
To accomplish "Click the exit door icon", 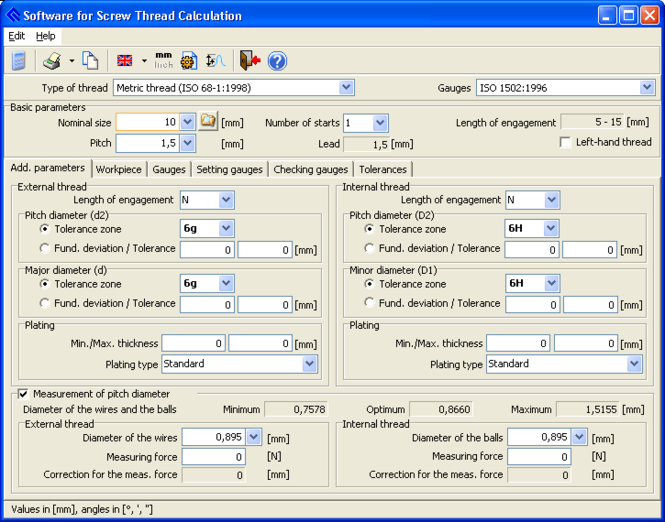I will point(249,61).
